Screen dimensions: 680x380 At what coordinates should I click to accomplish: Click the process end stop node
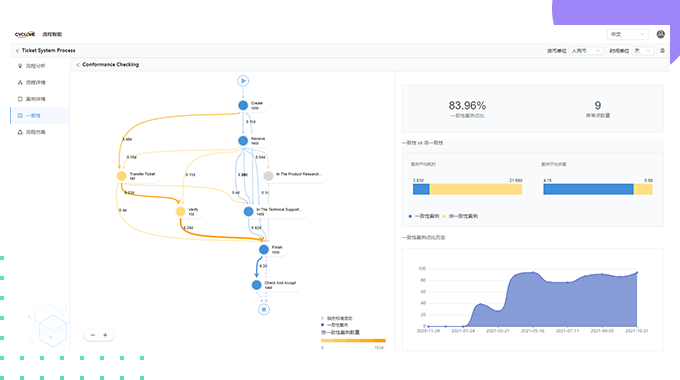coord(264,309)
